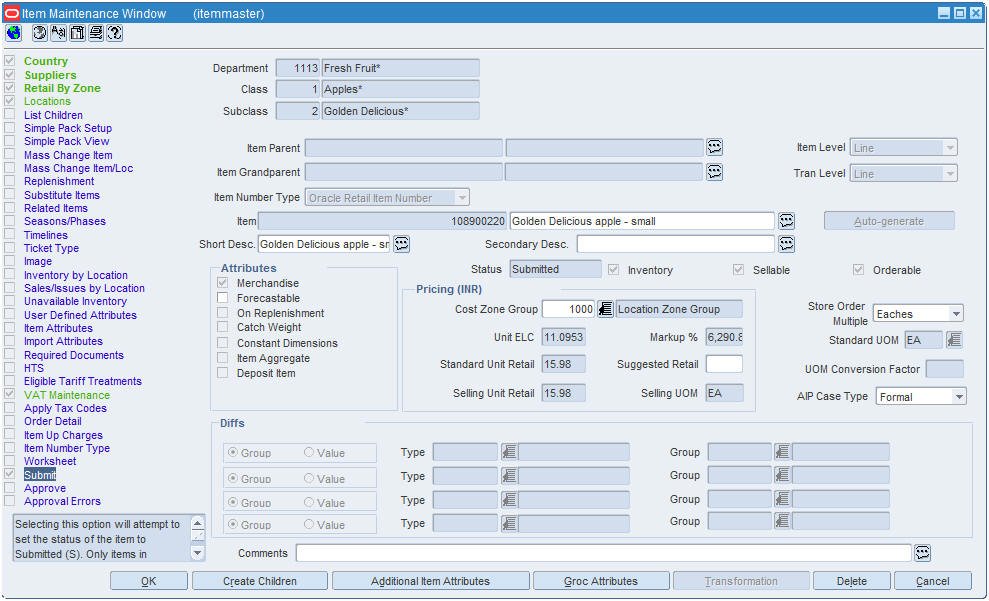
Task: Open fourth Diffs Type list-of-values icon
Action: (509, 523)
